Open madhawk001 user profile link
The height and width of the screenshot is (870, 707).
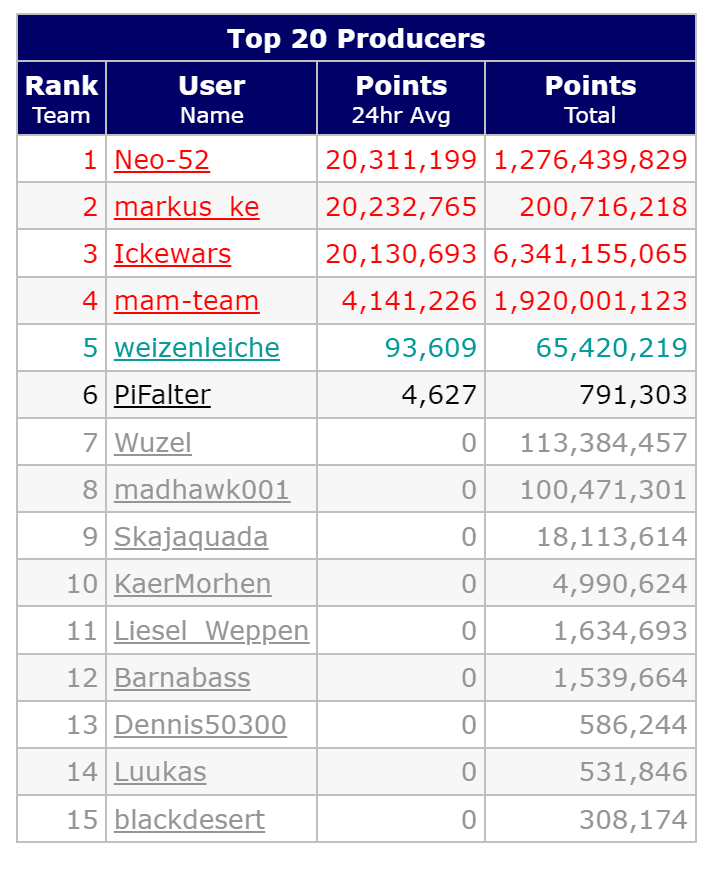[202, 490]
